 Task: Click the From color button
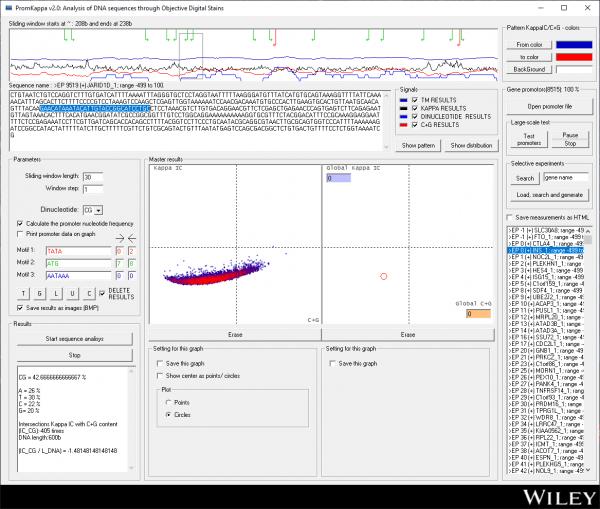529,45
